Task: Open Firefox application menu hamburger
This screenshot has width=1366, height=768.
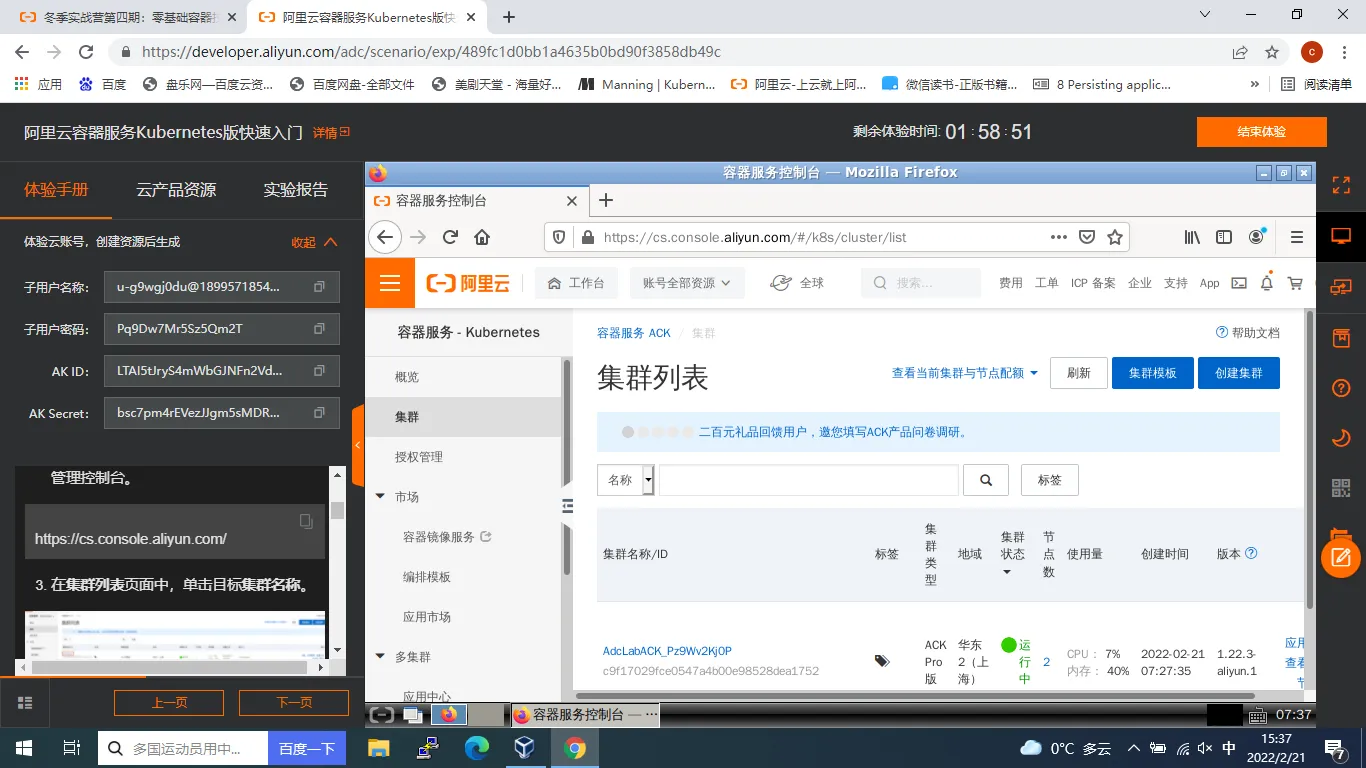Action: (1297, 237)
